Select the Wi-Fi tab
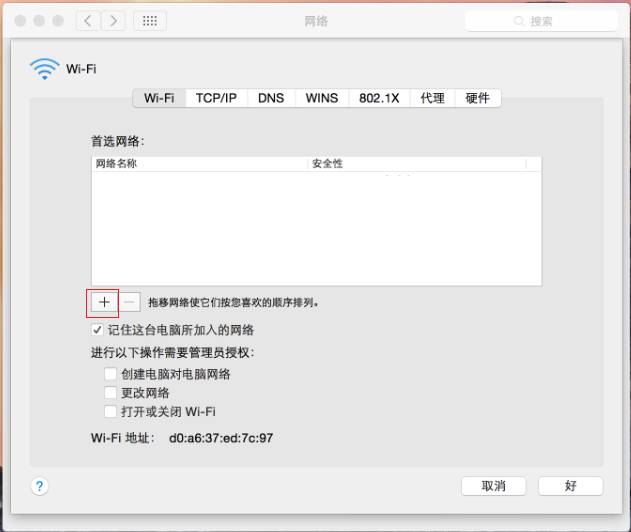Screen dimensions: 631x532 159,98
